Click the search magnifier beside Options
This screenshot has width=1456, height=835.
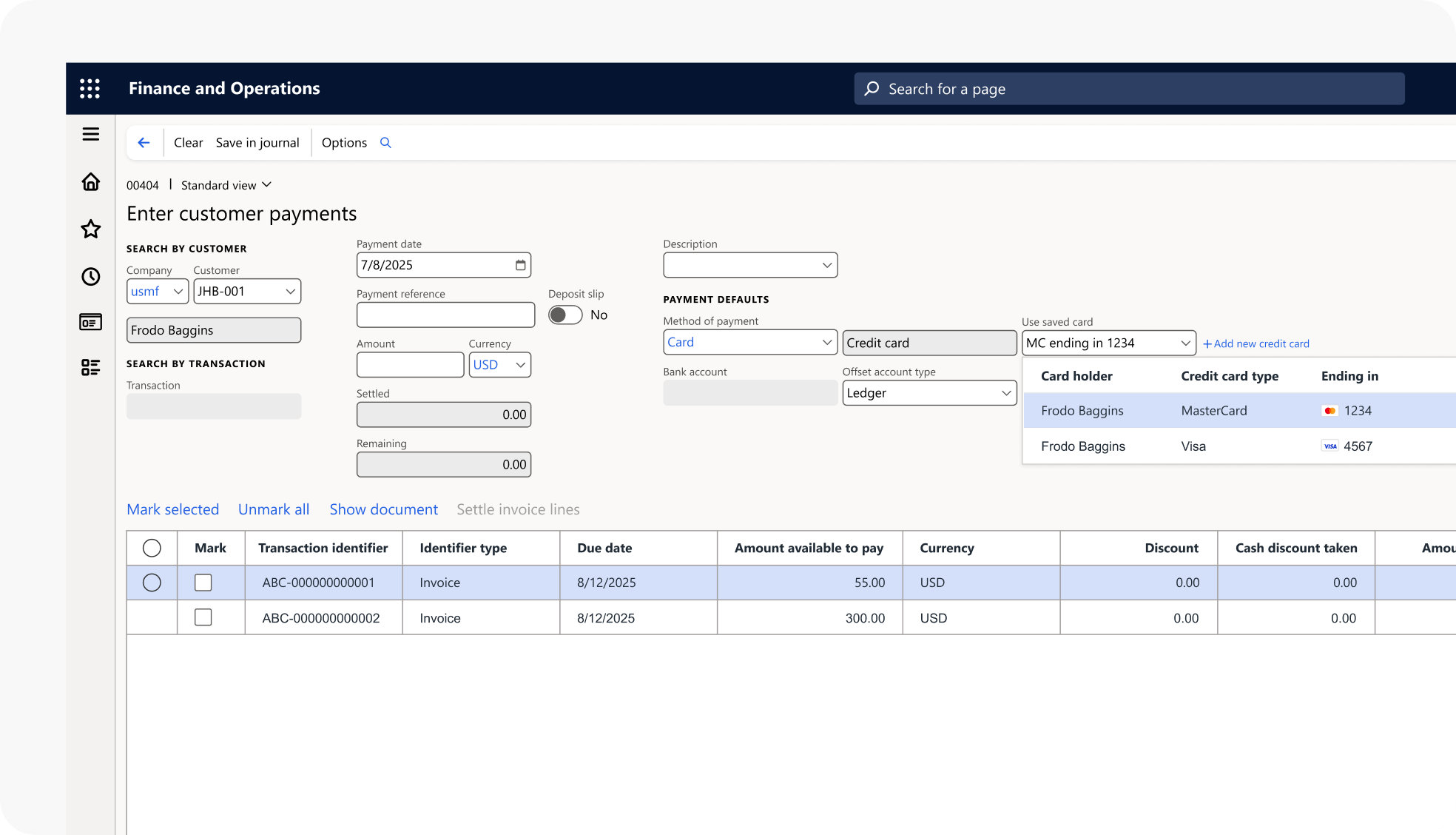(385, 143)
